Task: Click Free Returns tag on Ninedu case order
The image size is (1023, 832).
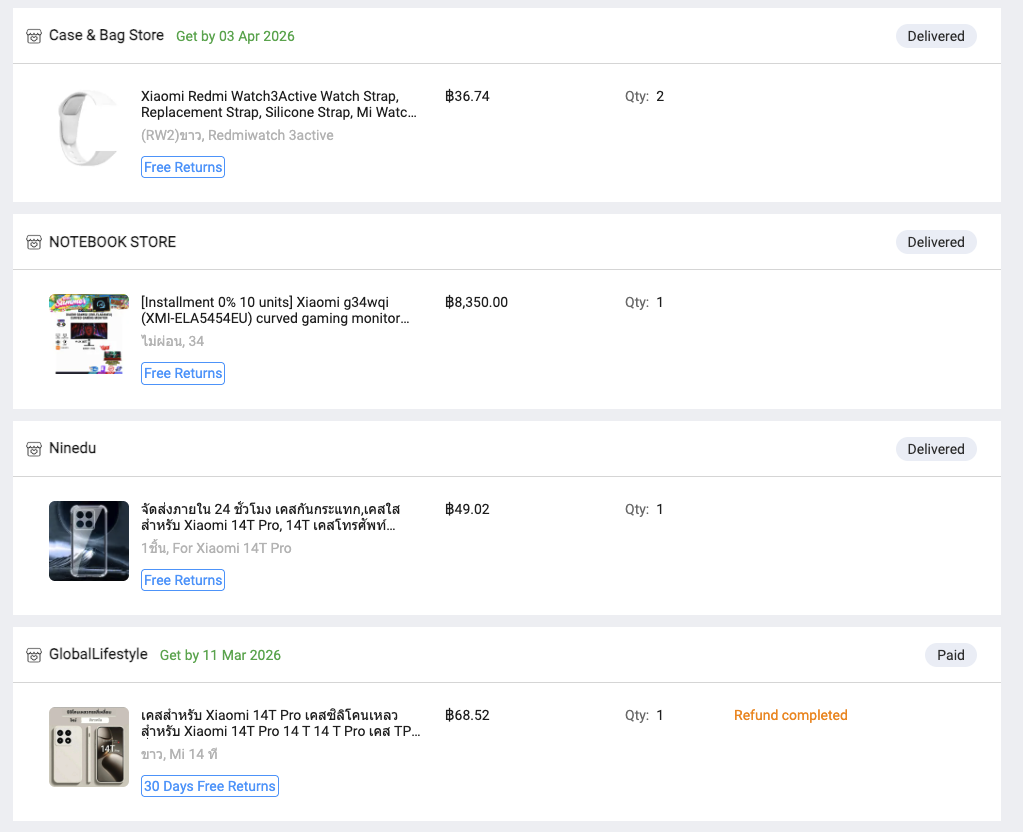Action: click(183, 580)
